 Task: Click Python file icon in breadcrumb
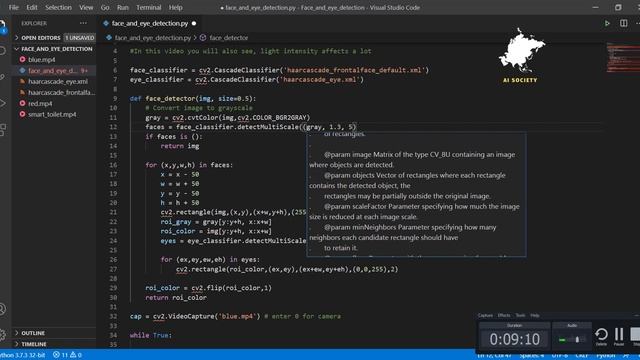click(x=109, y=38)
